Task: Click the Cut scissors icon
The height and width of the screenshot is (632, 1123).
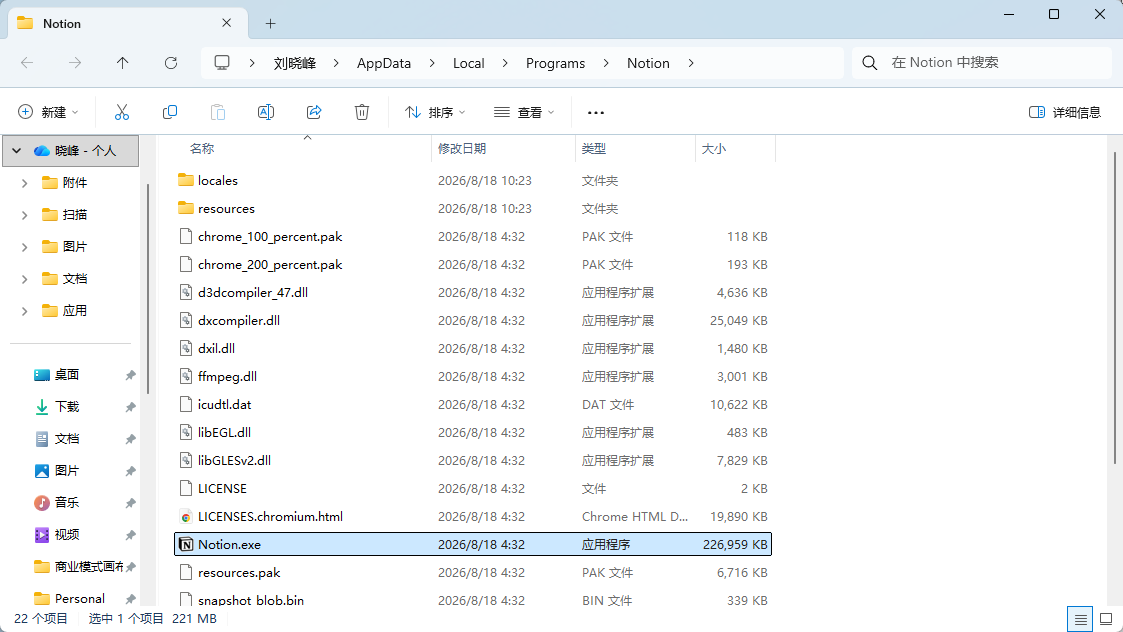Action: click(x=122, y=112)
